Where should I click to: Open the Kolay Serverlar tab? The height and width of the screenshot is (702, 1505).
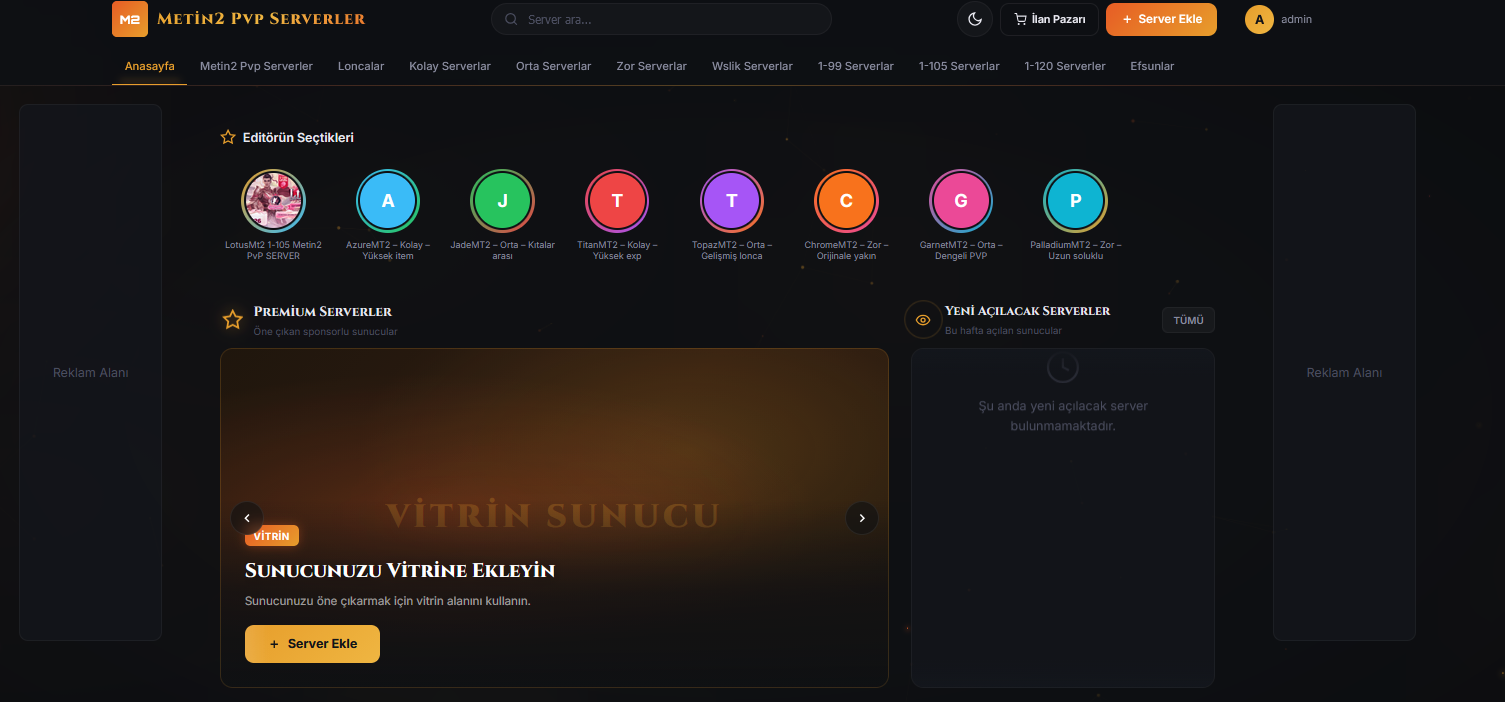point(450,66)
